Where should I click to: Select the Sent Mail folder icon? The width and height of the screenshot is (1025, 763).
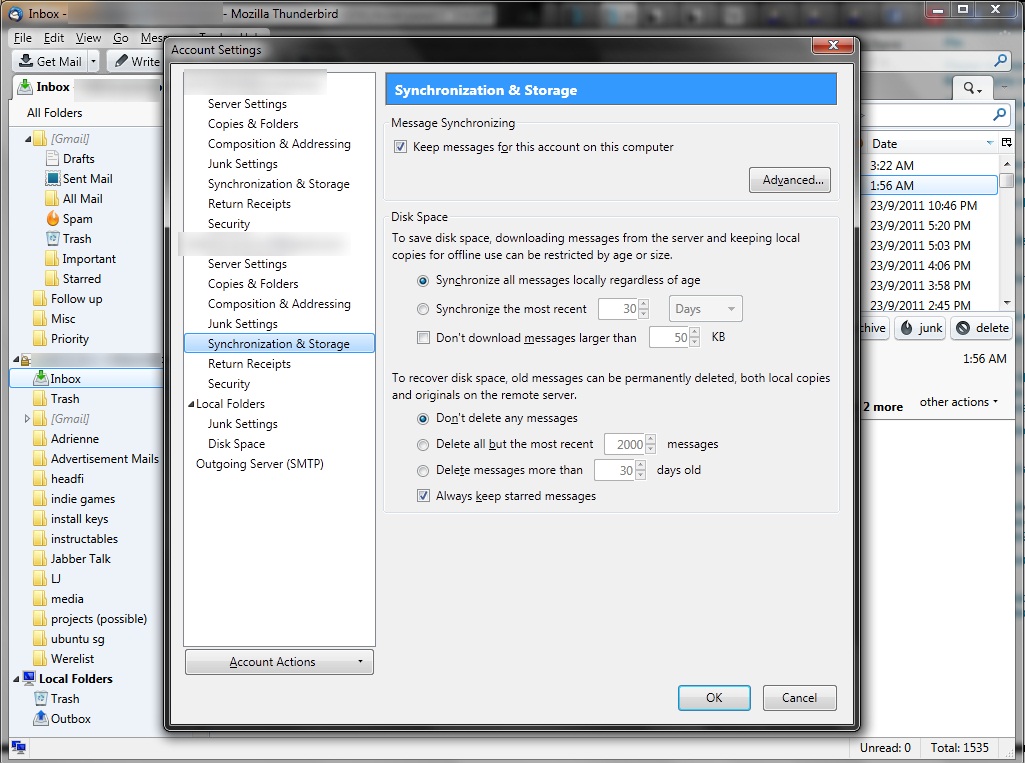(x=53, y=178)
